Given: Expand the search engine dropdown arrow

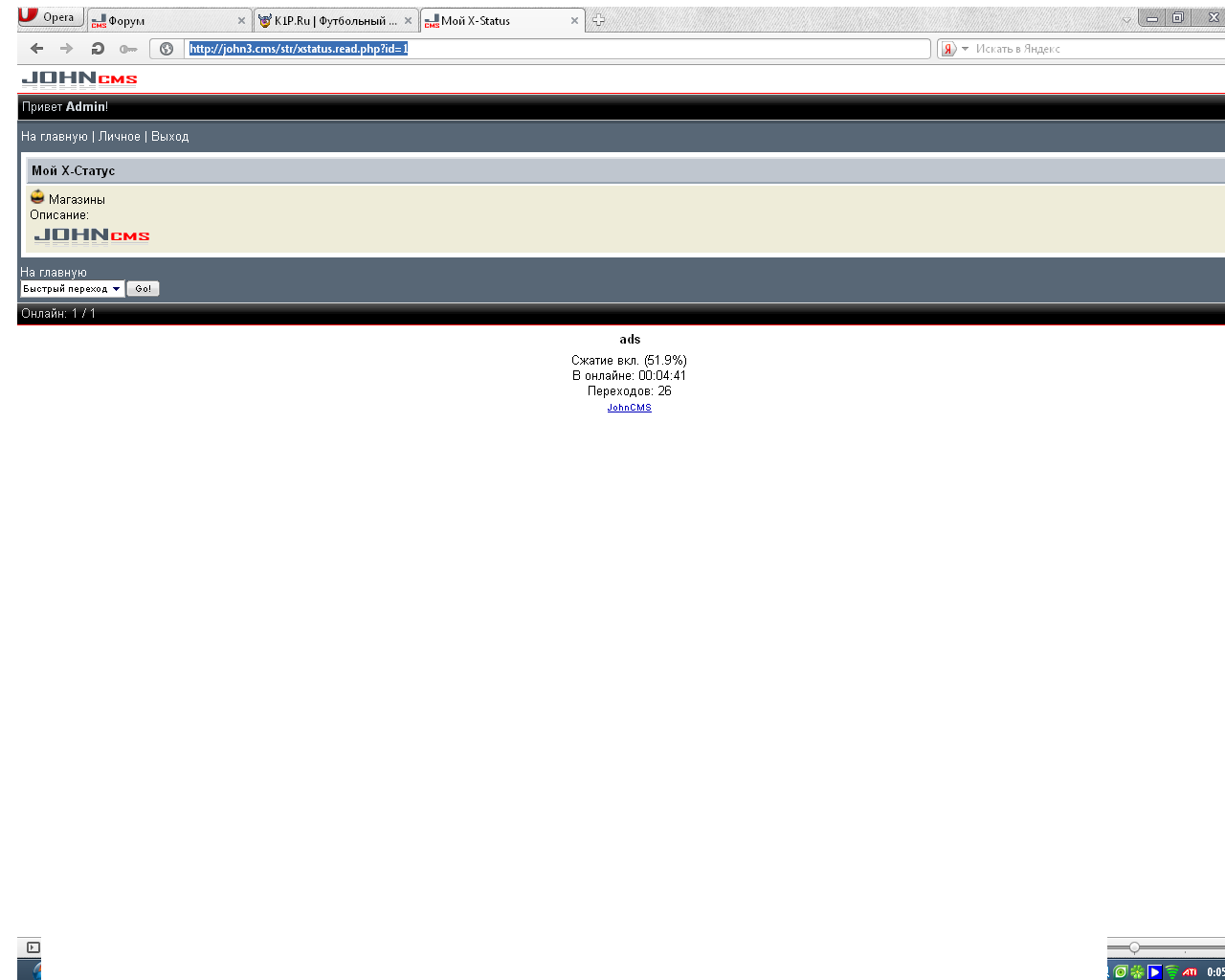Looking at the screenshot, I should pos(965,49).
